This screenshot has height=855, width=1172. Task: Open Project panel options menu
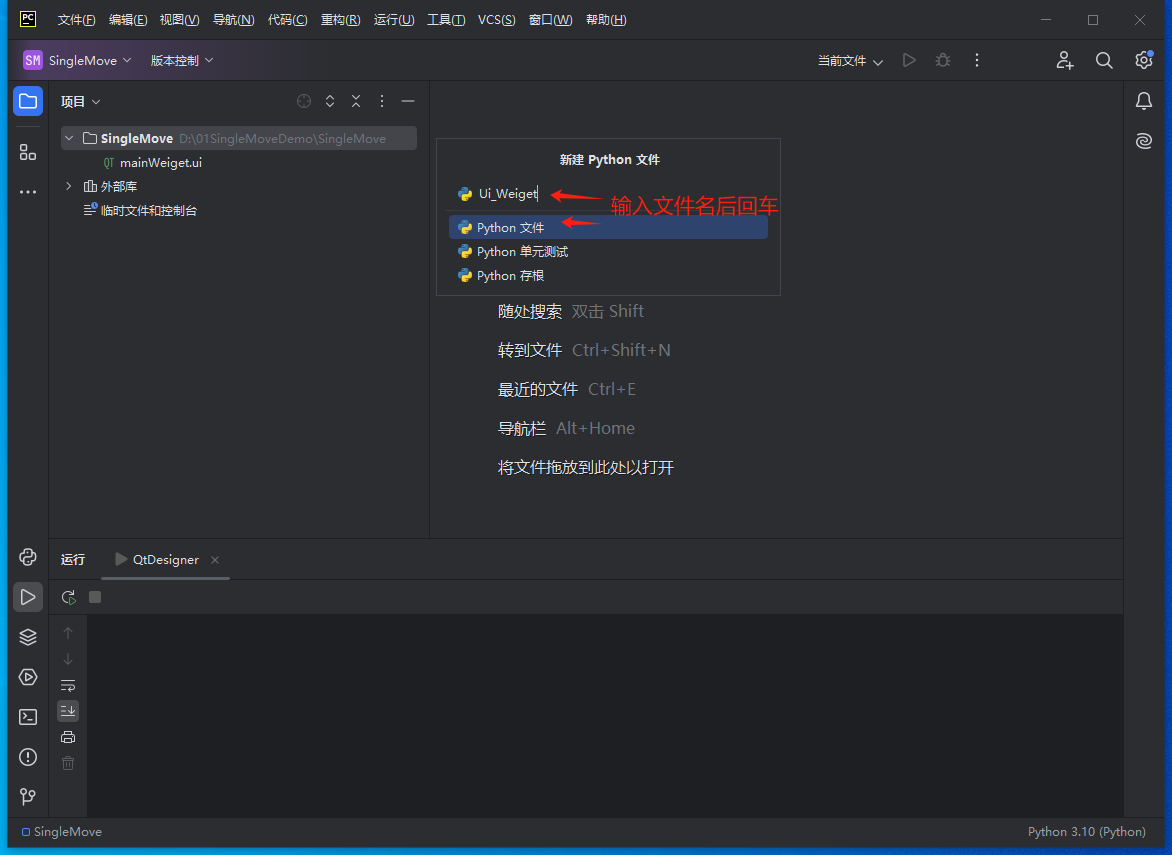(382, 101)
